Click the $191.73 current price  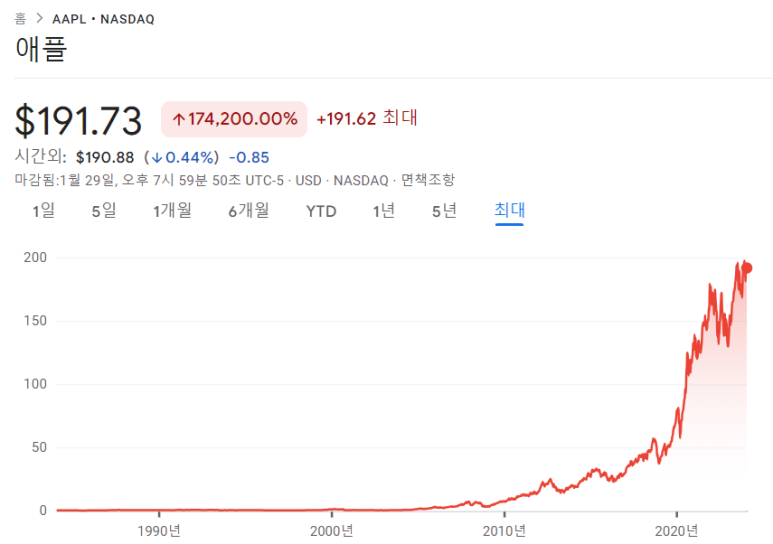(x=78, y=120)
